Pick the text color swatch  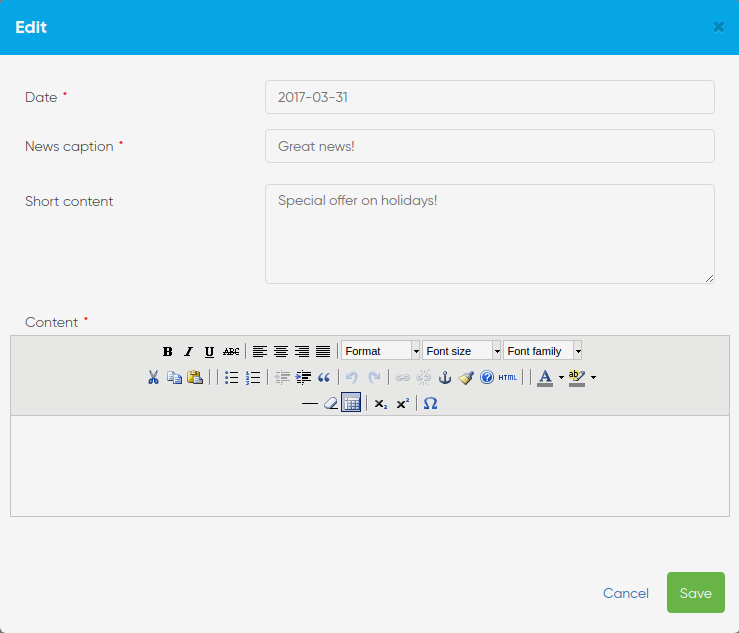[x=544, y=377]
